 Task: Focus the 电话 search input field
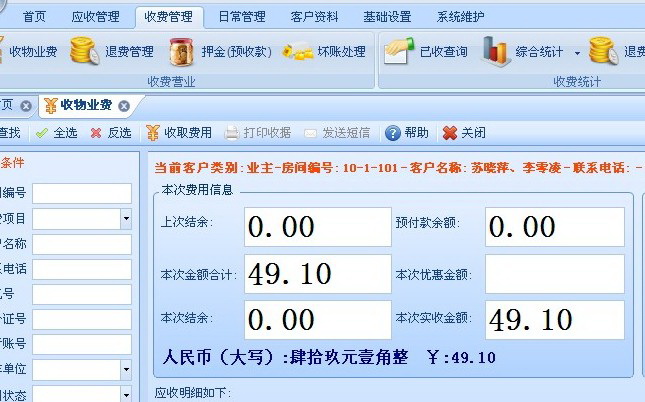coord(82,270)
